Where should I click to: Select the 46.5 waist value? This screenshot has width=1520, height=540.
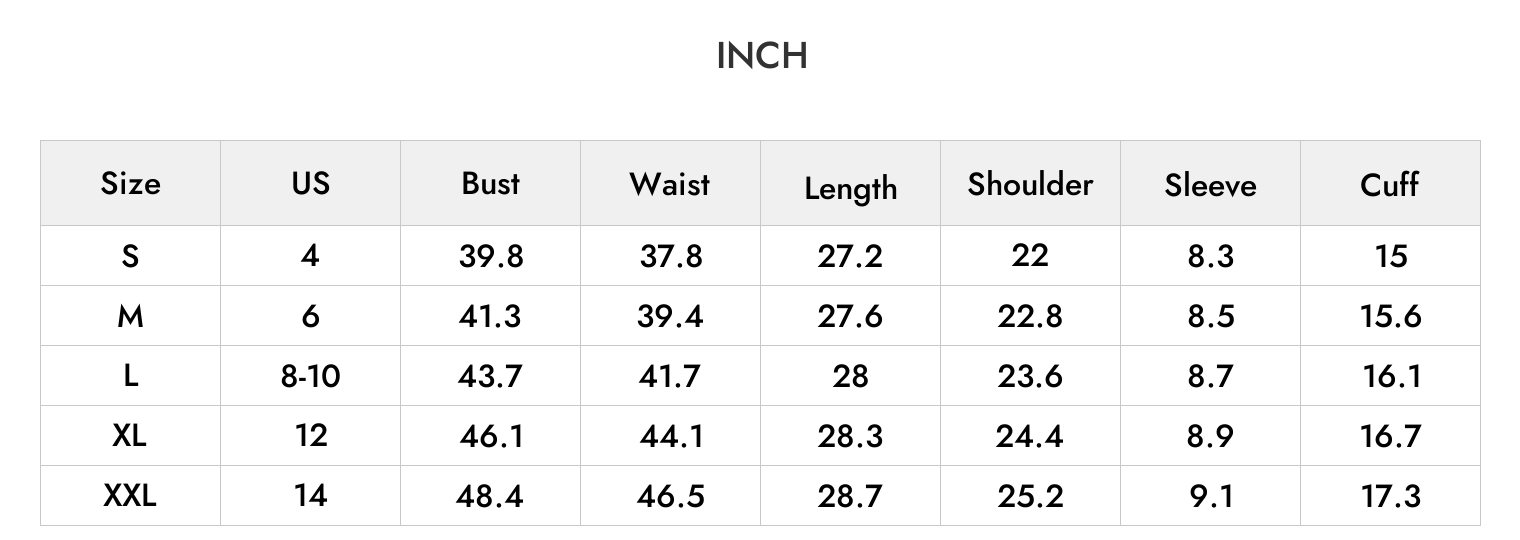[670, 496]
